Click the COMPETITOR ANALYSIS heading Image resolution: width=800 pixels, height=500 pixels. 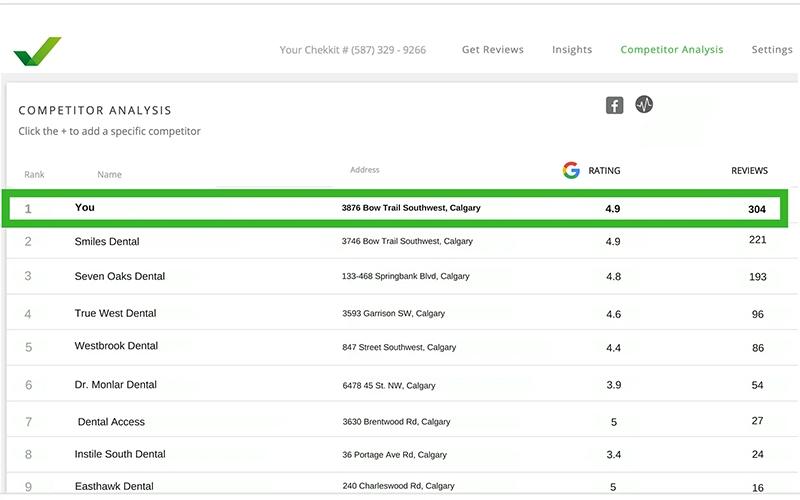pos(95,111)
